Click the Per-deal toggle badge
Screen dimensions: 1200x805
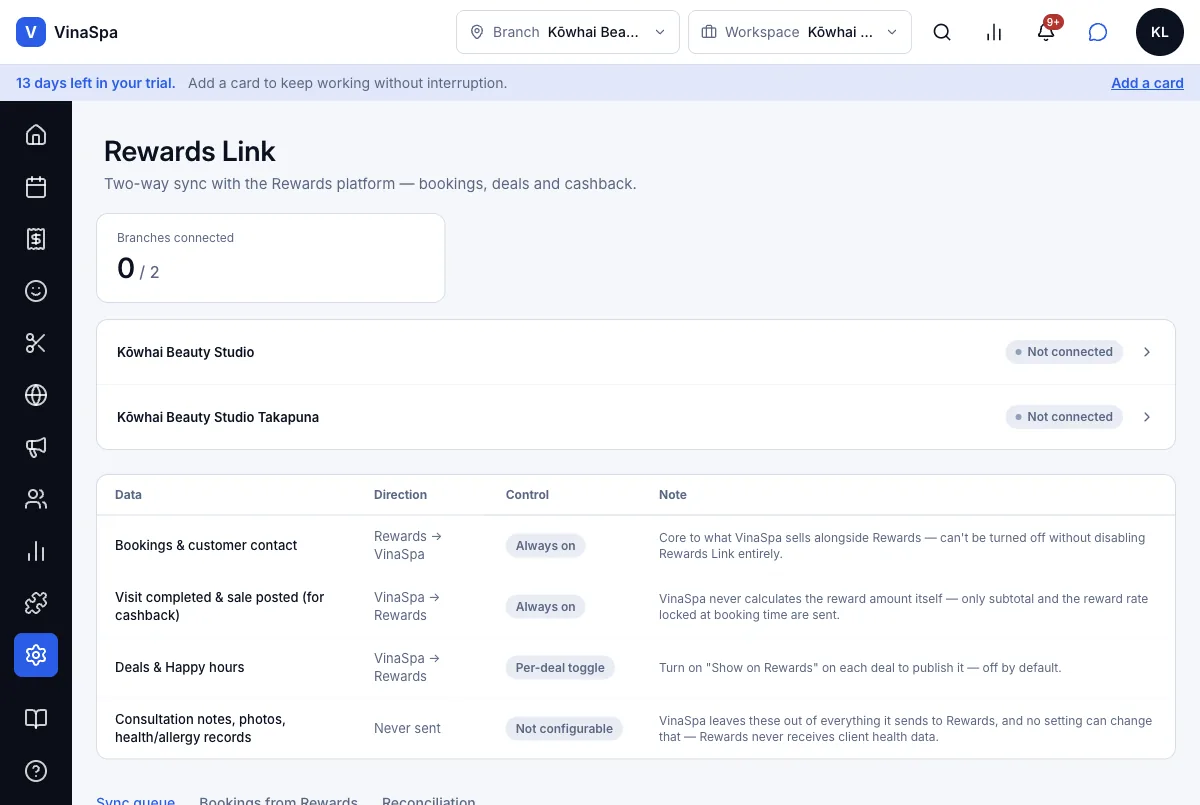pos(560,668)
